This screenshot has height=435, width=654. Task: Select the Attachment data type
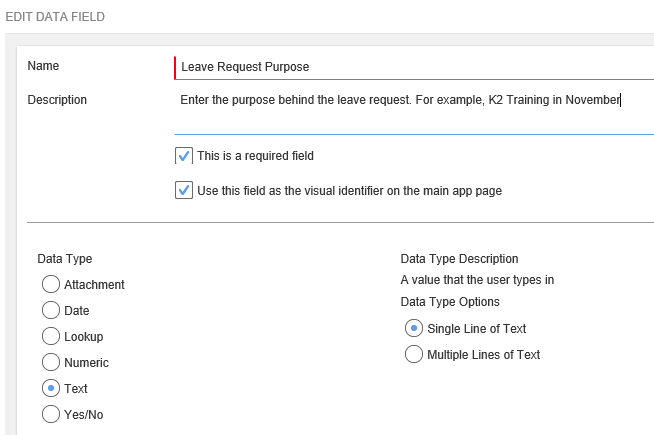coord(51,285)
